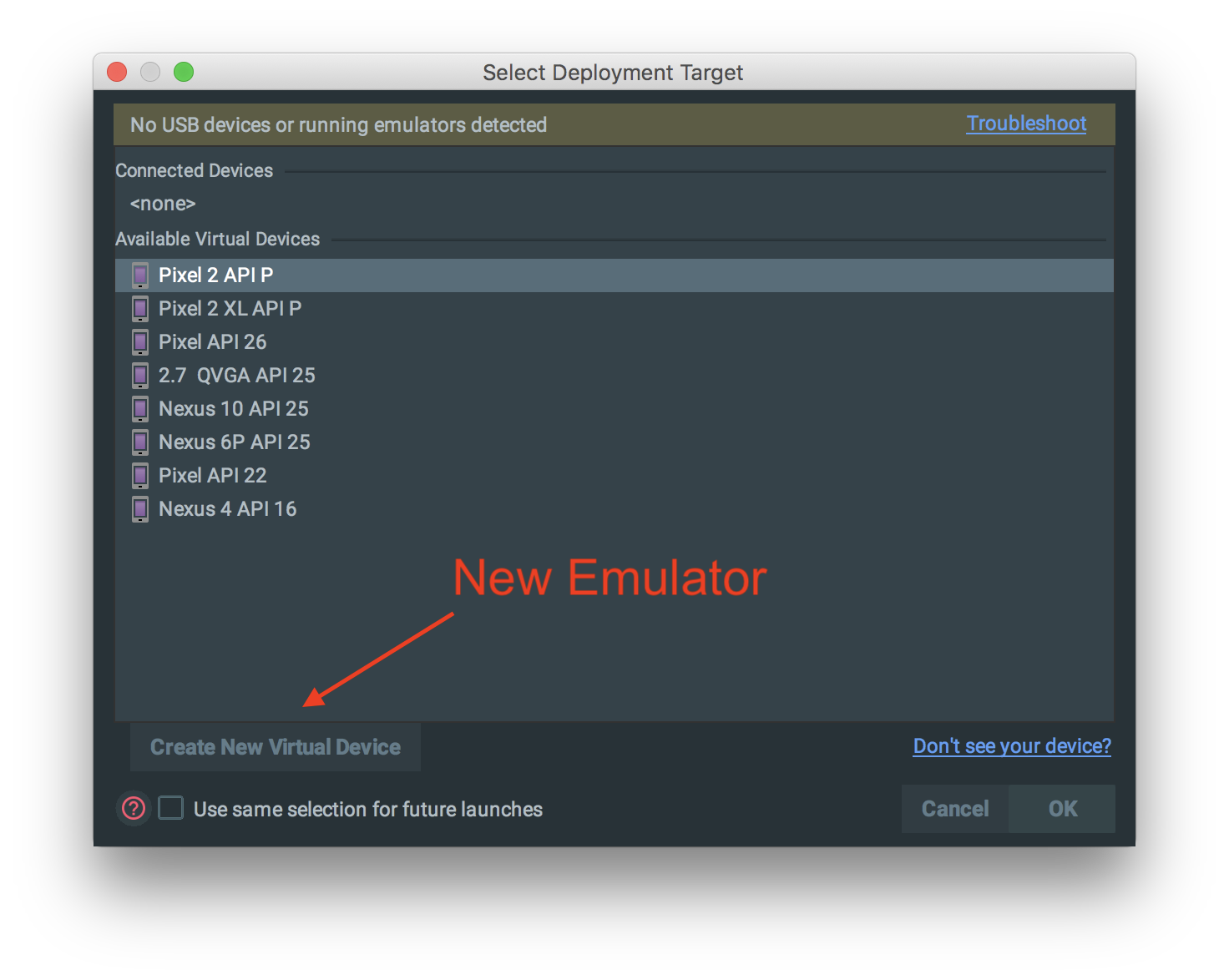This screenshot has height=980, width=1229.
Task: Click the green zoom window button
Action: point(184,72)
